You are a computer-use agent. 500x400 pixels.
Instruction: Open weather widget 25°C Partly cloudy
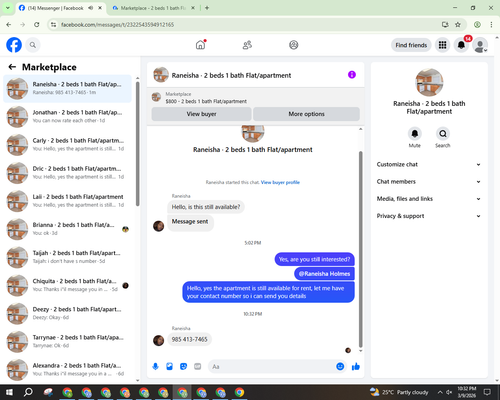tap(399, 392)
